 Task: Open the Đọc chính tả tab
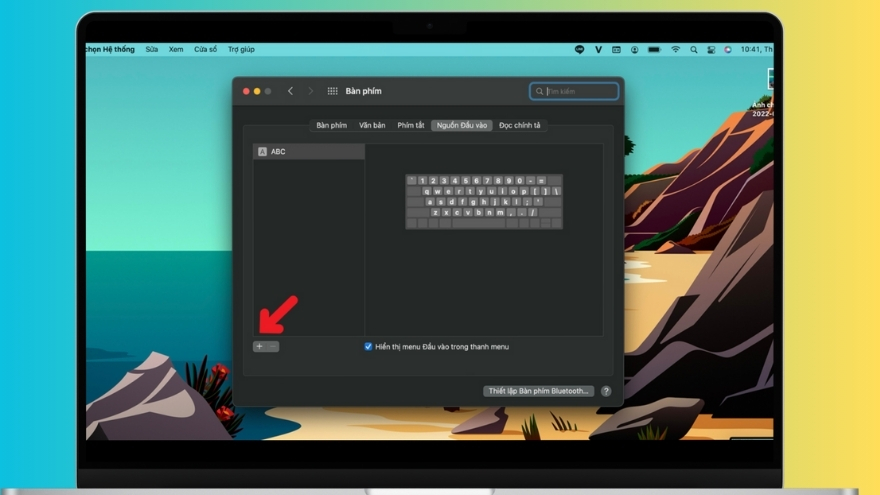coord(520,125)
